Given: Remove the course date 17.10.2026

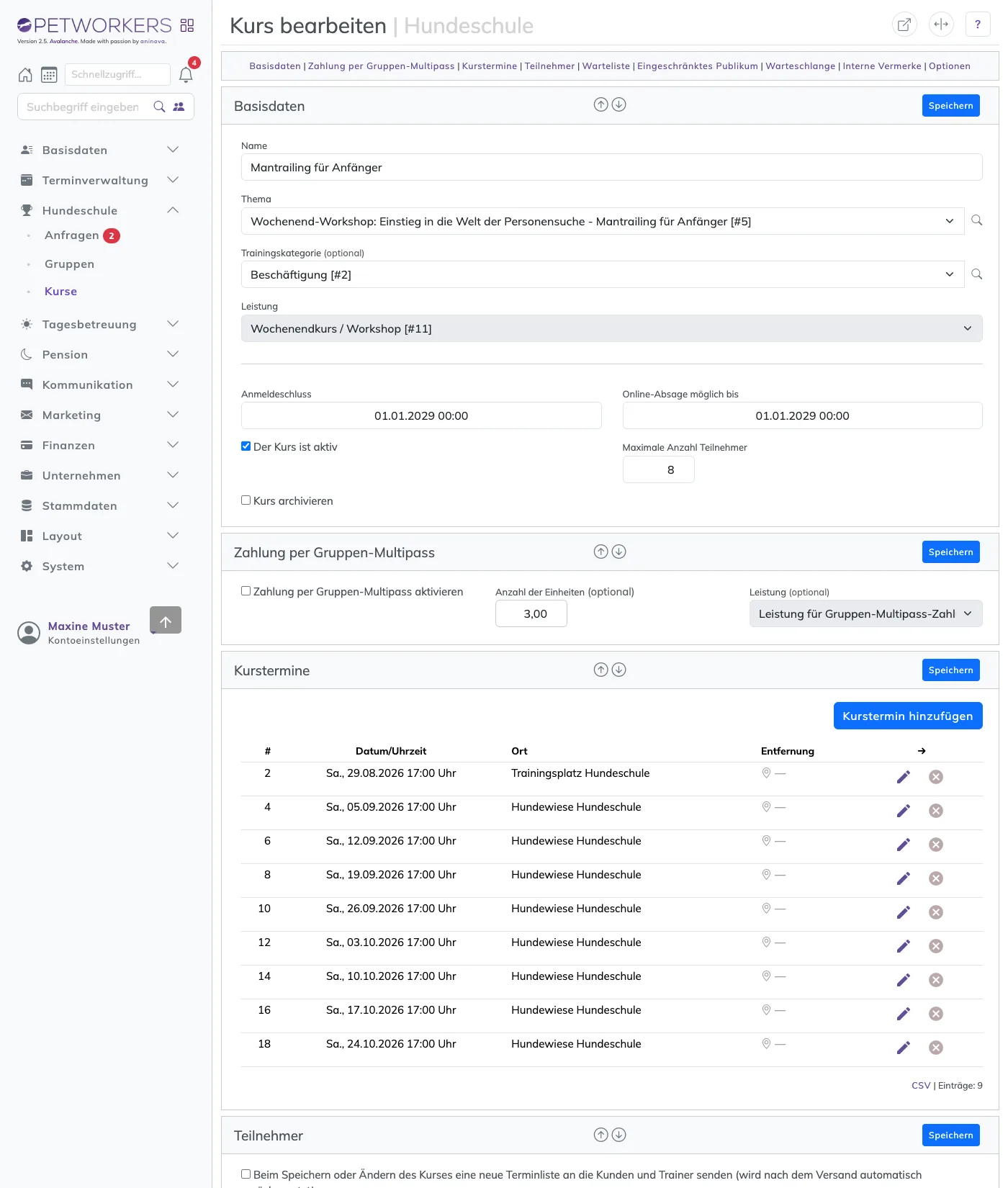Looking at the screenshot, I should point(936,1014).
